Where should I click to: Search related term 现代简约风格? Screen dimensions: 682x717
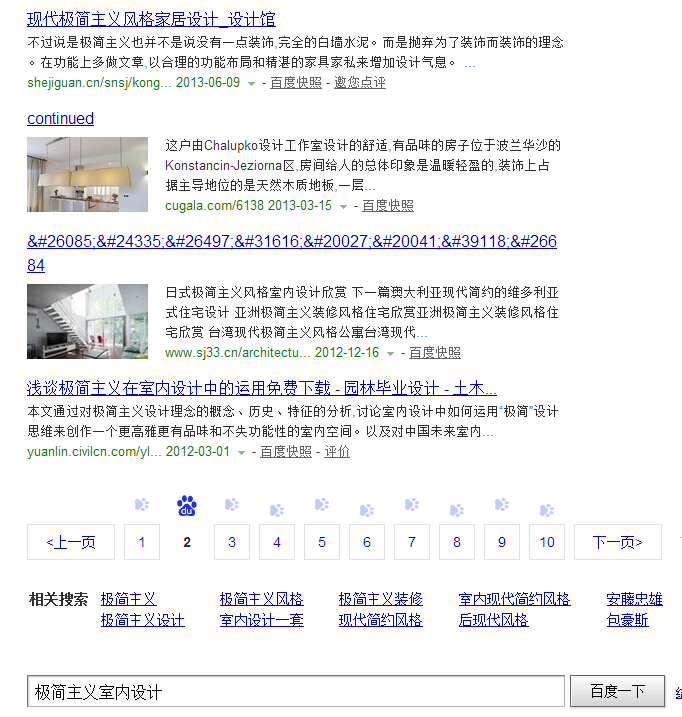pos(381,621)
